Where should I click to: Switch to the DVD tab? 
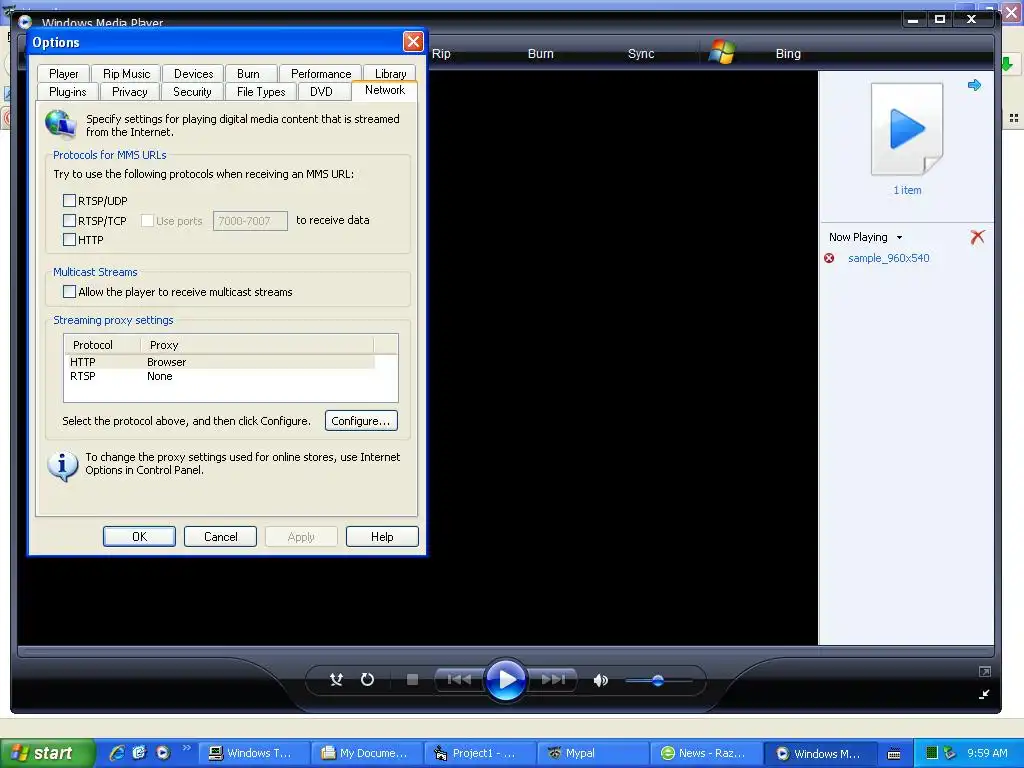[x=321, y=92]
